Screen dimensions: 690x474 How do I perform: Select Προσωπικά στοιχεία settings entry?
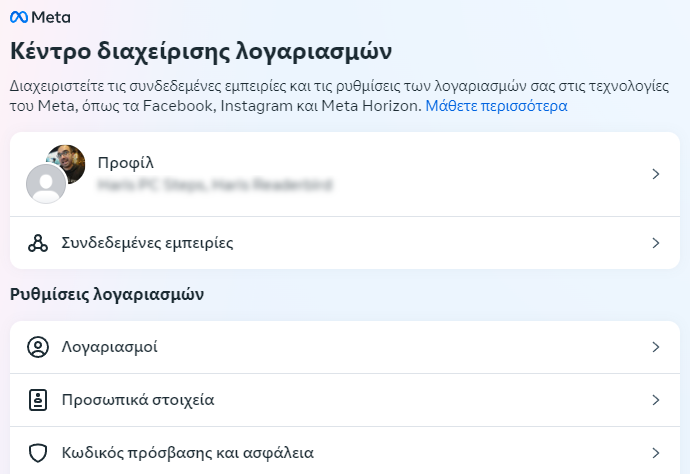tap(345, 400)
